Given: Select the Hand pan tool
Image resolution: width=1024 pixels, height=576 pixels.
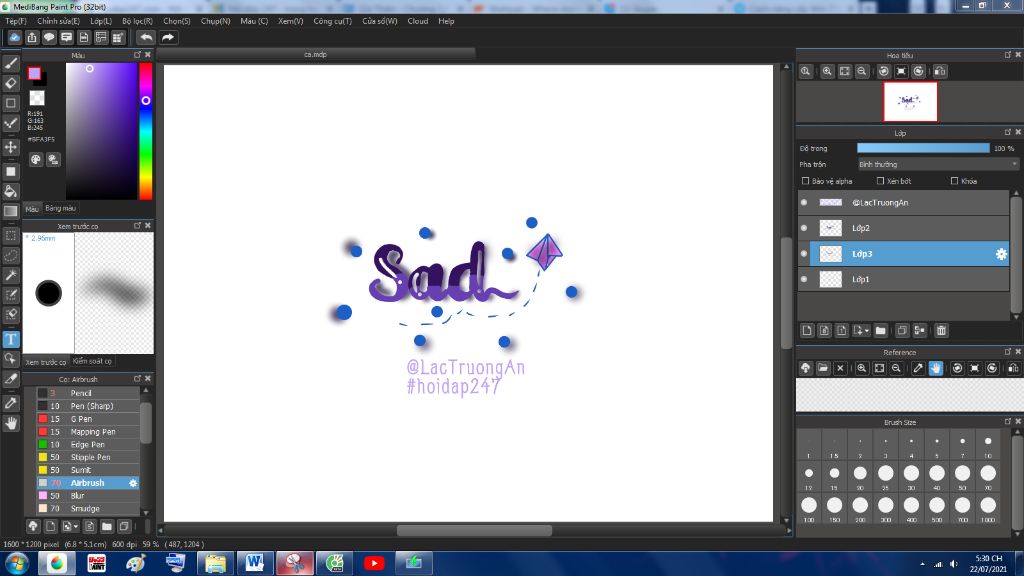Looking at the screenshot, I should 11,423.
